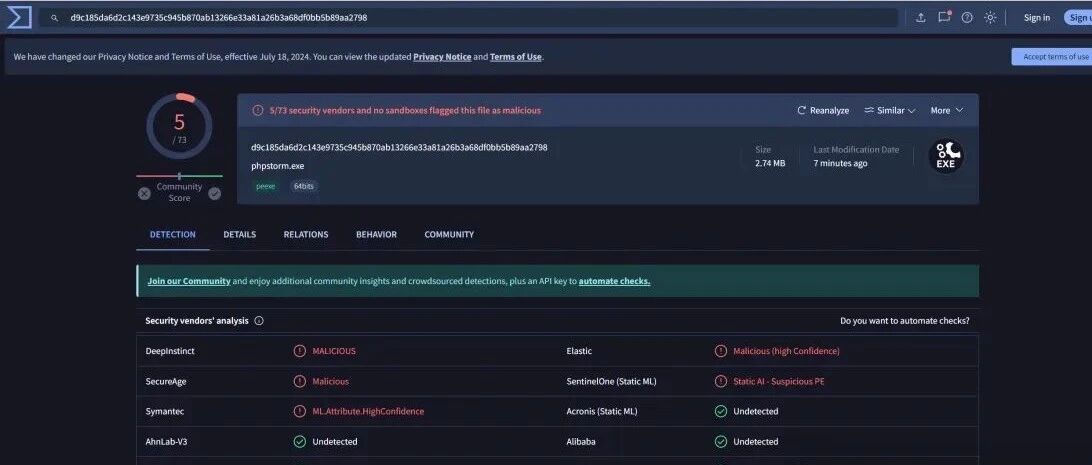Open the VirusTotal home logo
Viewport: 1092px width, 465px height.
point(19,17)
